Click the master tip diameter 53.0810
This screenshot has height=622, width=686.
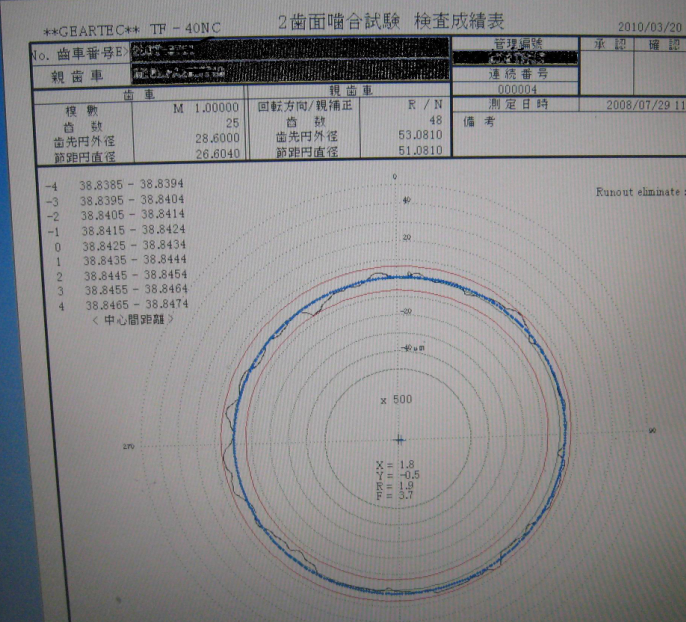pos(420,135)
